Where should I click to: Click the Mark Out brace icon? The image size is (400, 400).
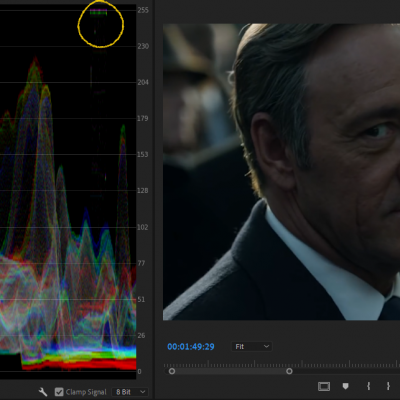click(x=388, y=386)
